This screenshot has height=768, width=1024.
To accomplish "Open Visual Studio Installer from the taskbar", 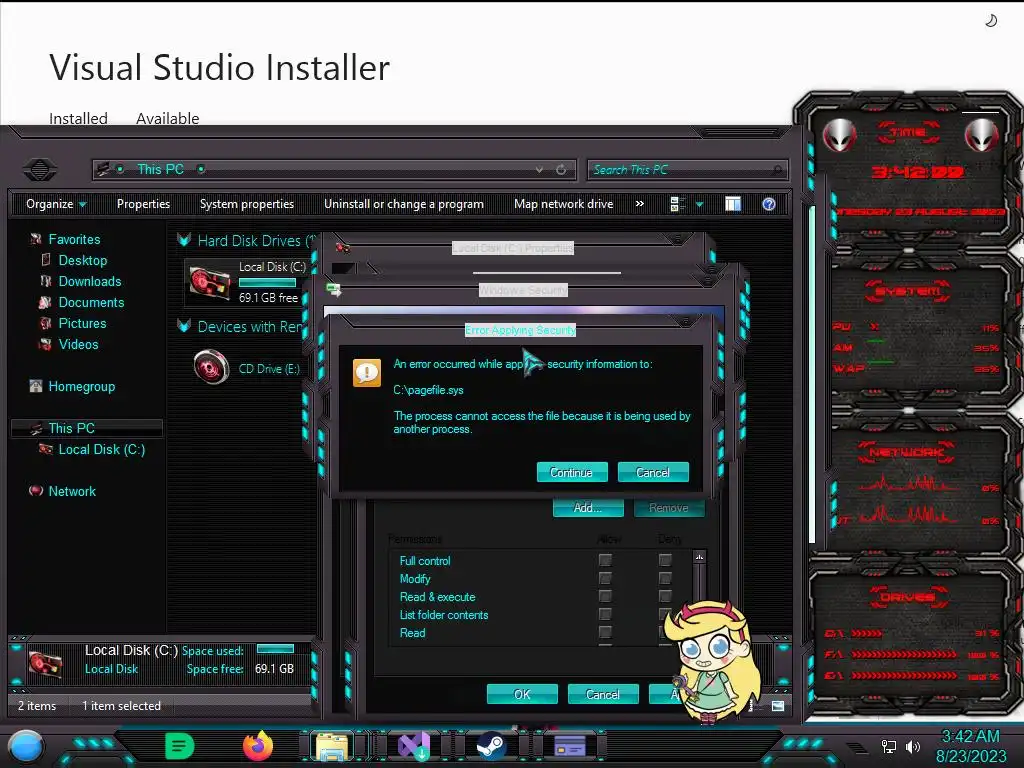I will [x=413, y=746].
